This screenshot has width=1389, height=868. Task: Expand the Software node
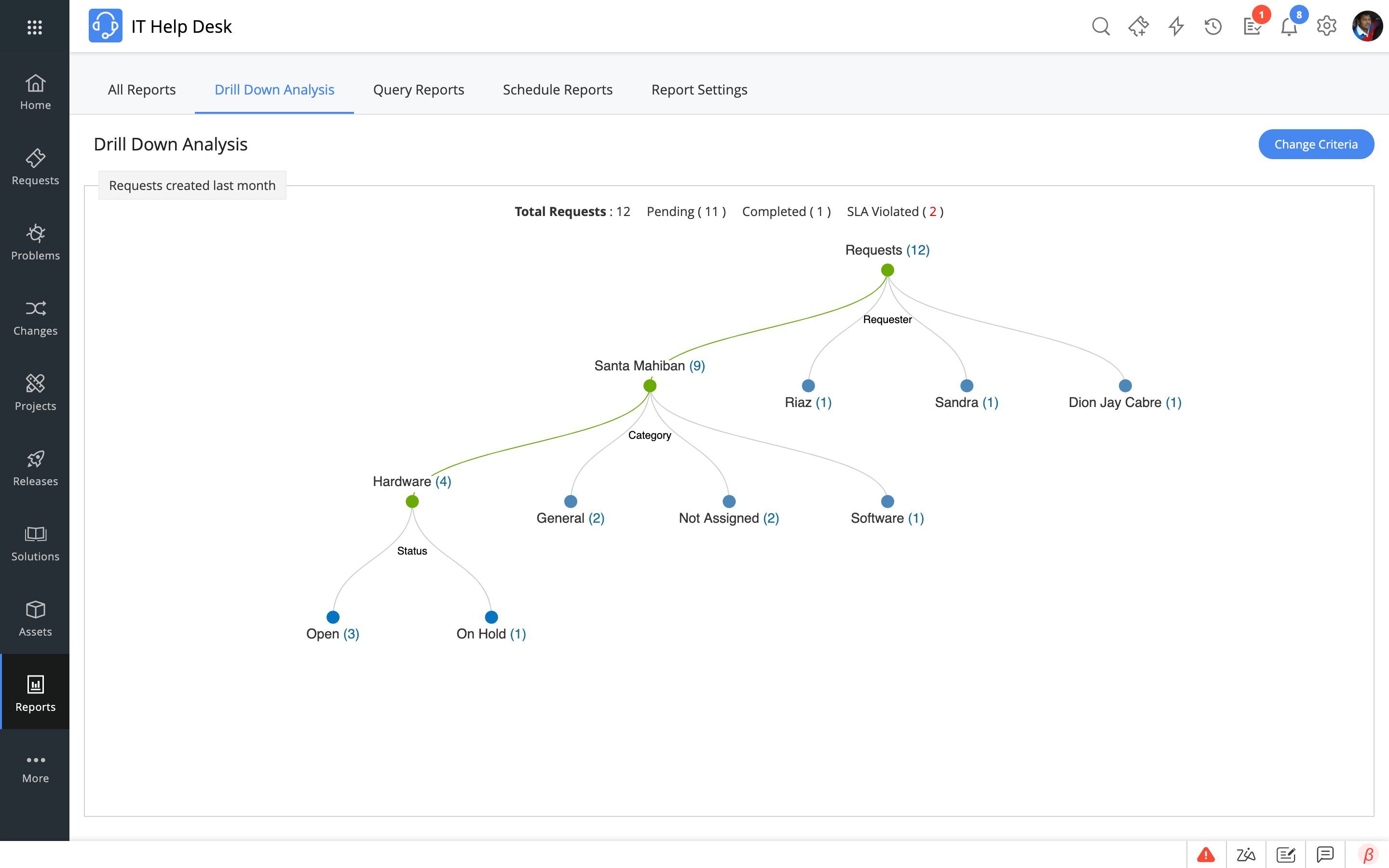[x=887, y=502]
